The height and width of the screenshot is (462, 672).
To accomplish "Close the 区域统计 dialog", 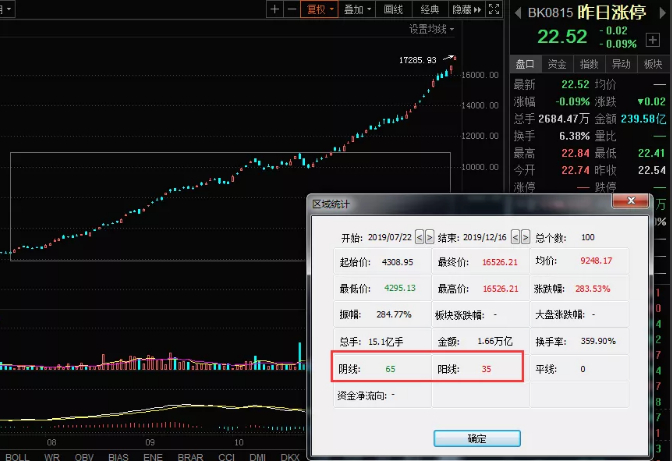I will [631, 201].
